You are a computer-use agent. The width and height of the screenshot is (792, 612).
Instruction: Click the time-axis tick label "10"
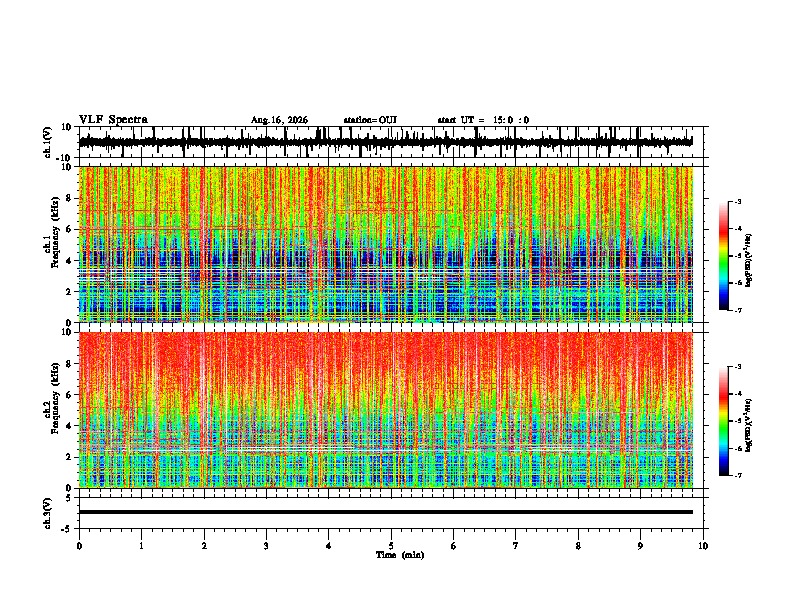[703, 546]
